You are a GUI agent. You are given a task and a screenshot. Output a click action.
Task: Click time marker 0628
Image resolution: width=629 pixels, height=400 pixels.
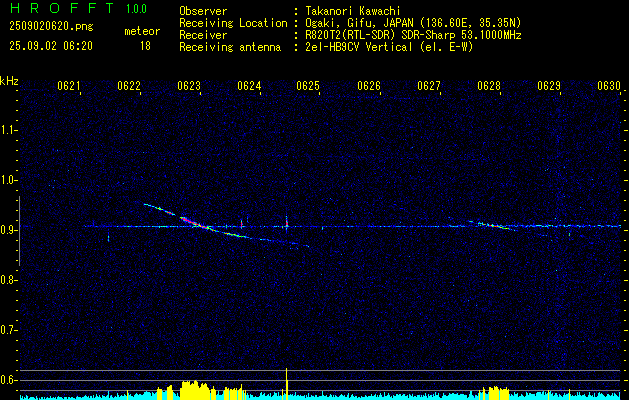(x=489, y=85)
